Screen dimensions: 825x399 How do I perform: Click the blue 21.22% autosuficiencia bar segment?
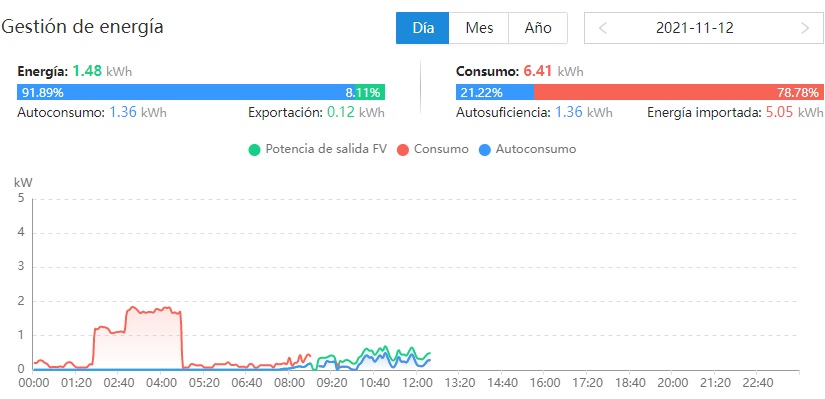coord(495,93)
